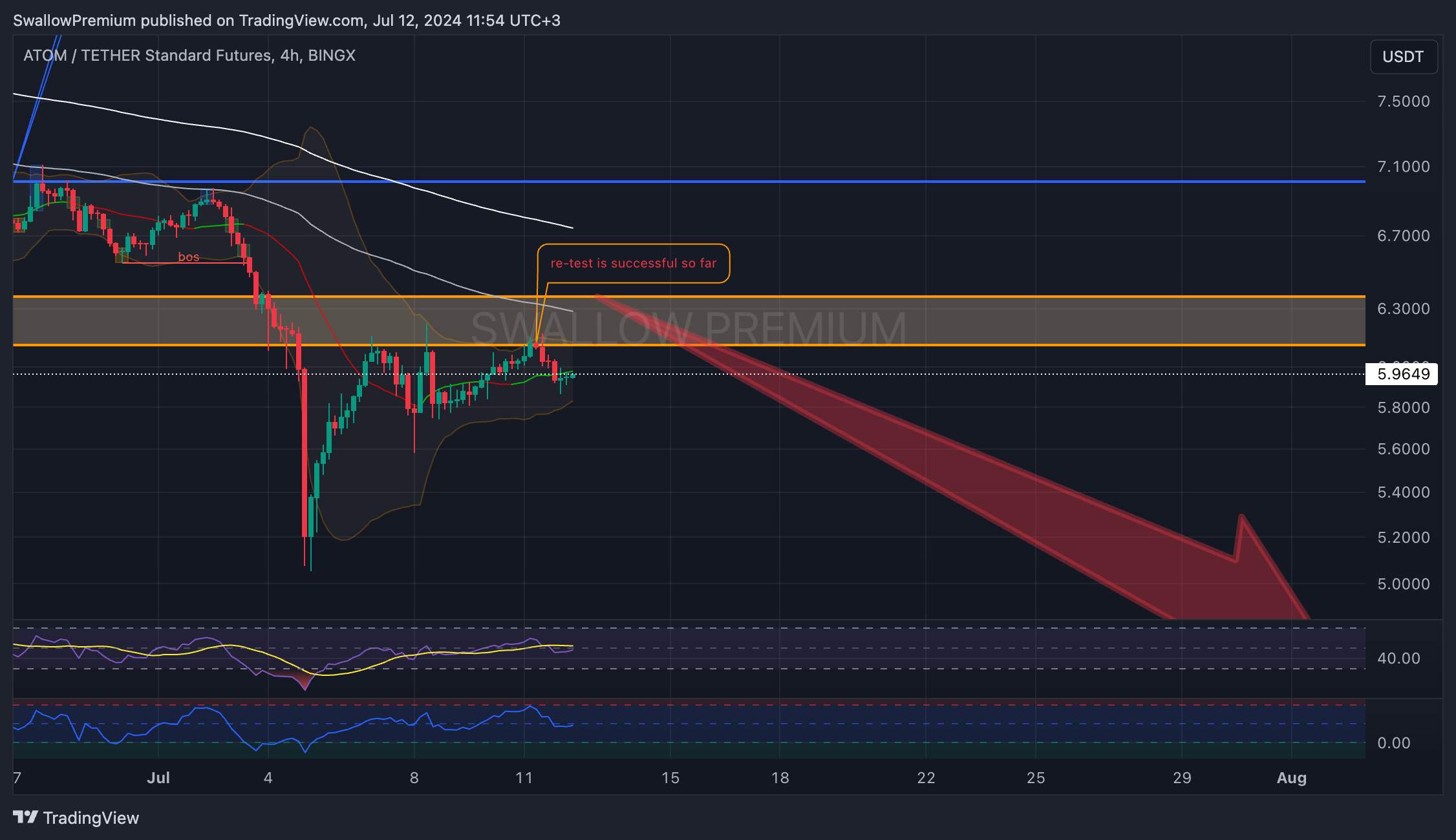Click the 're-test is successful so far' callout
Image resolution: width=1456 pixels, height=840 pixels.
pos(634,263)
